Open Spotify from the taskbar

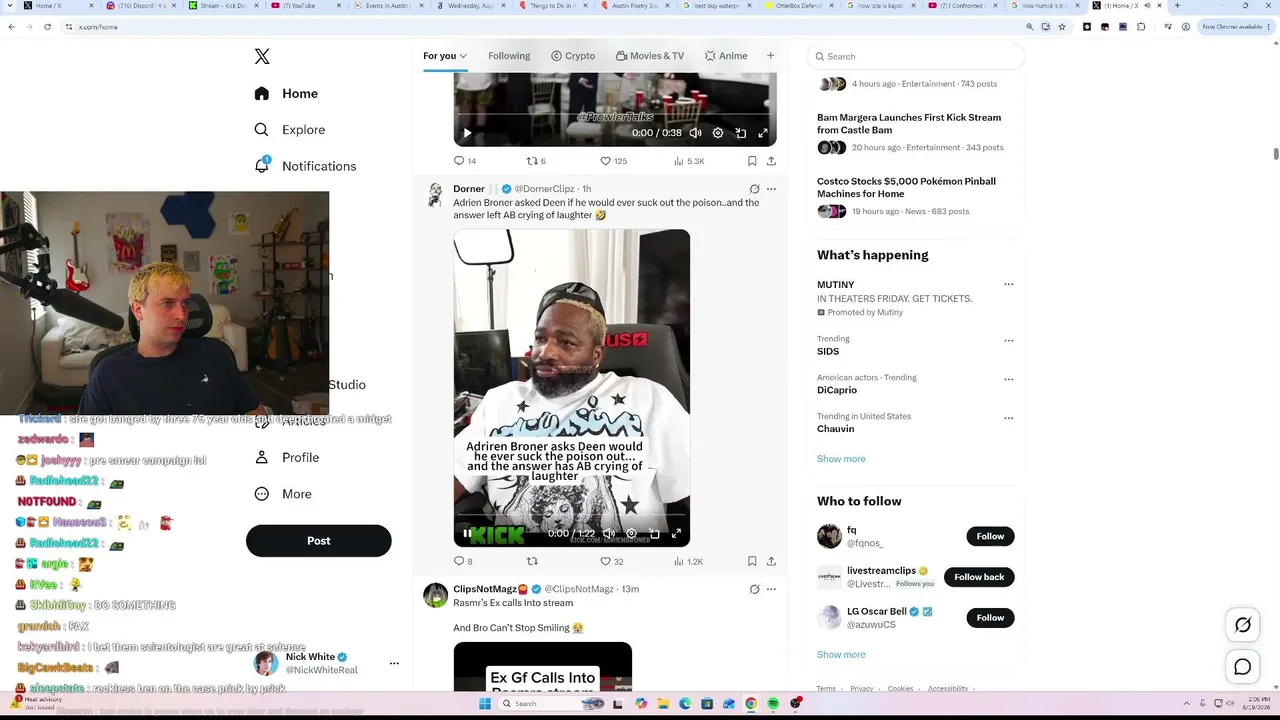point(773,704)
